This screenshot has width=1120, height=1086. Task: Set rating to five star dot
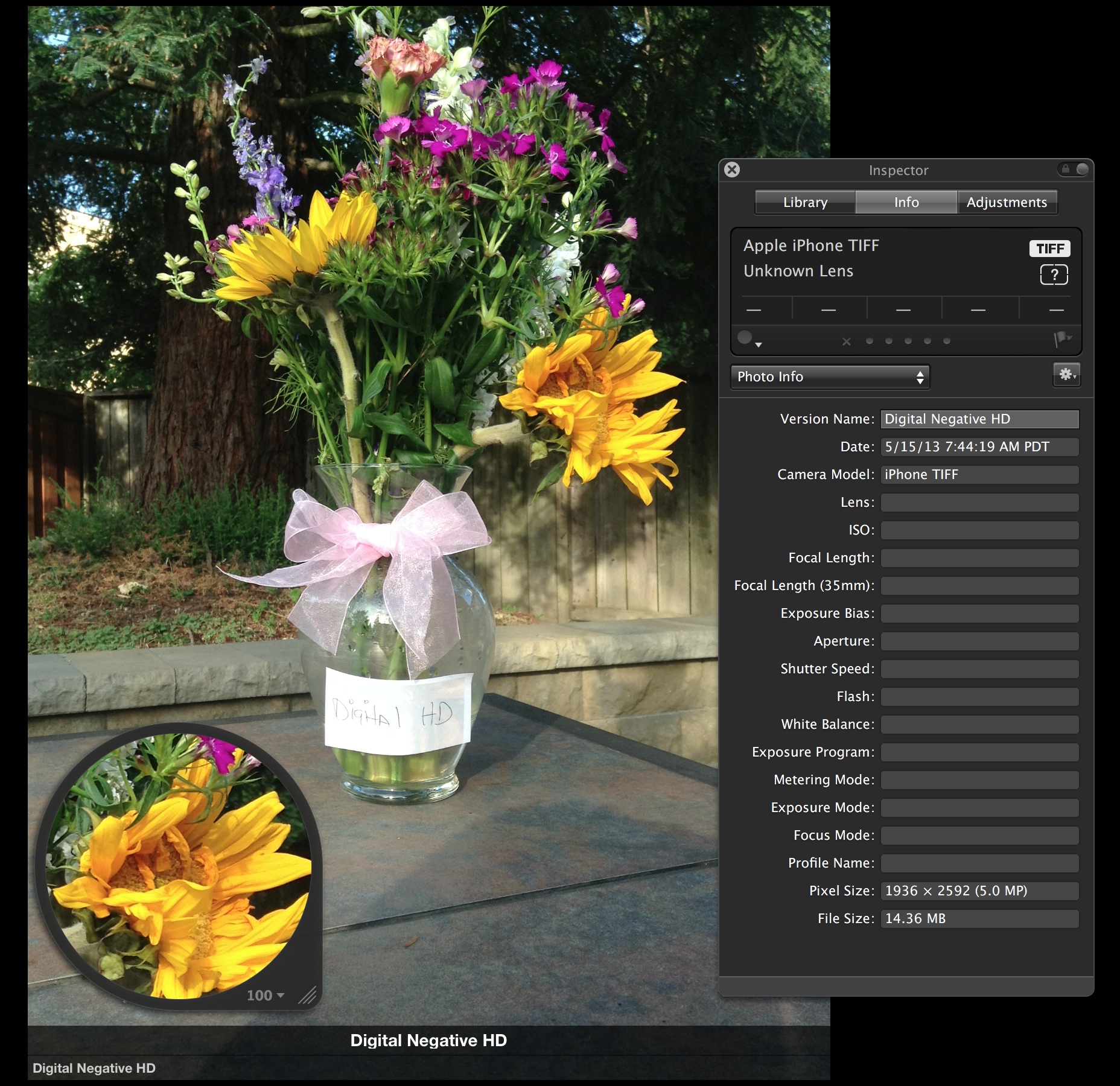click(947, 341)
